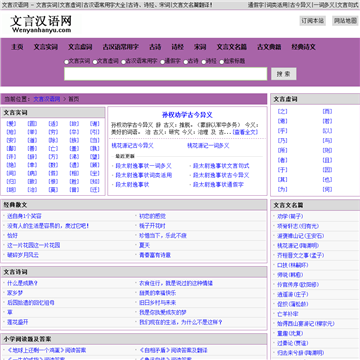Open 桃花源记 (陶渊明) link
360x360 pixels.
pos(298,245)
